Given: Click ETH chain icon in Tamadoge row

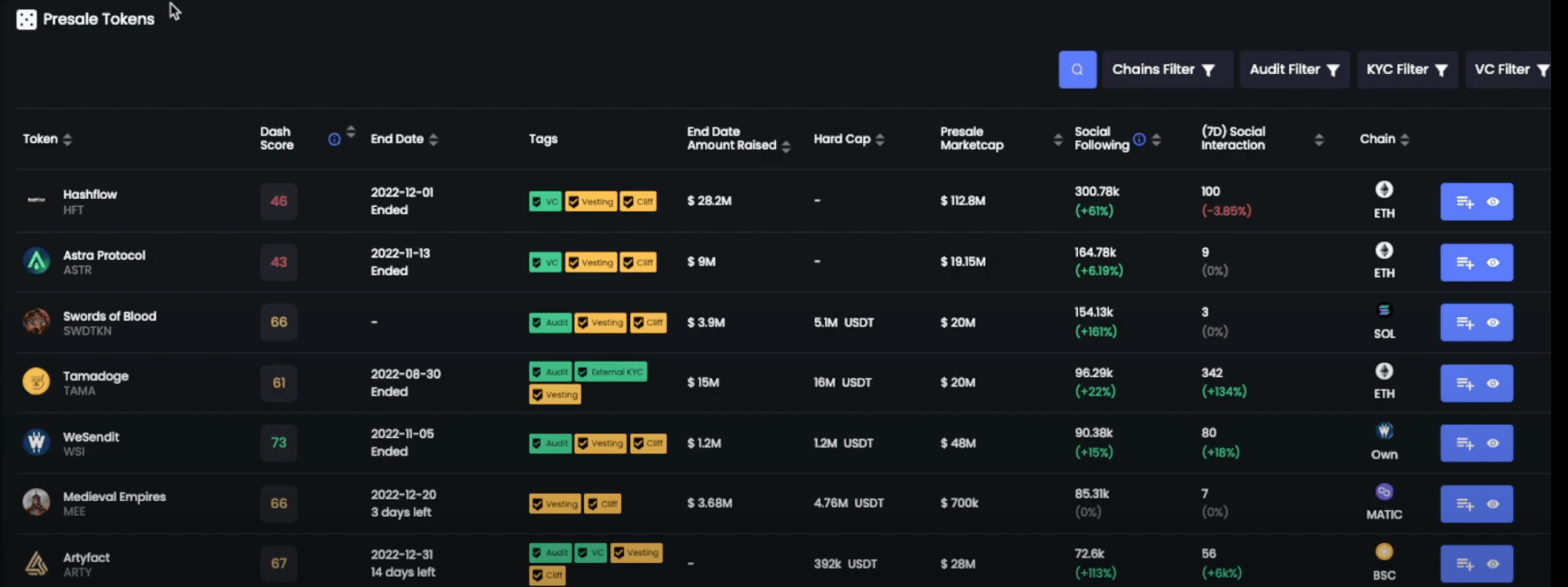Looking at the screenshot, I should pyautogui.click(x=1384, y=371).
